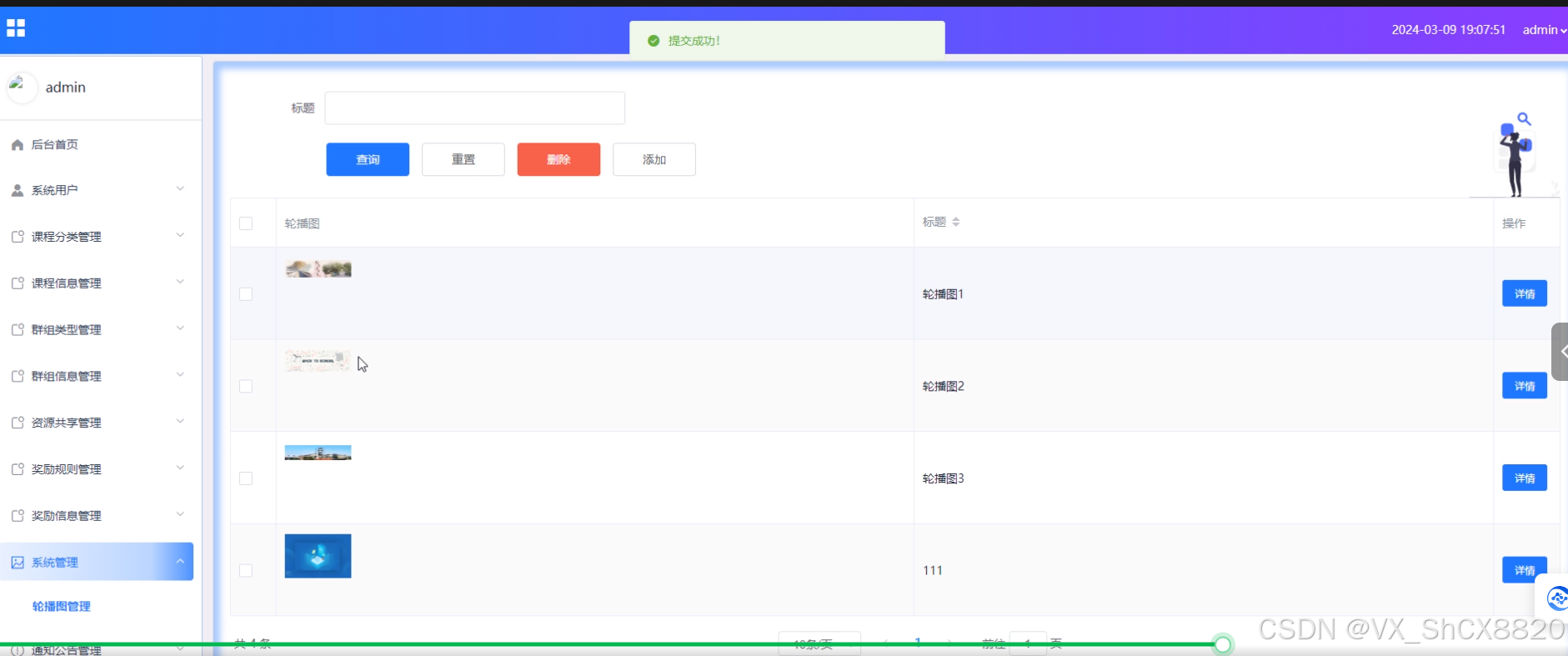Screen dimensions: 1568x656
Task: Tick the checkbox for the 轮播图3 row
Action: click(246, 478)
